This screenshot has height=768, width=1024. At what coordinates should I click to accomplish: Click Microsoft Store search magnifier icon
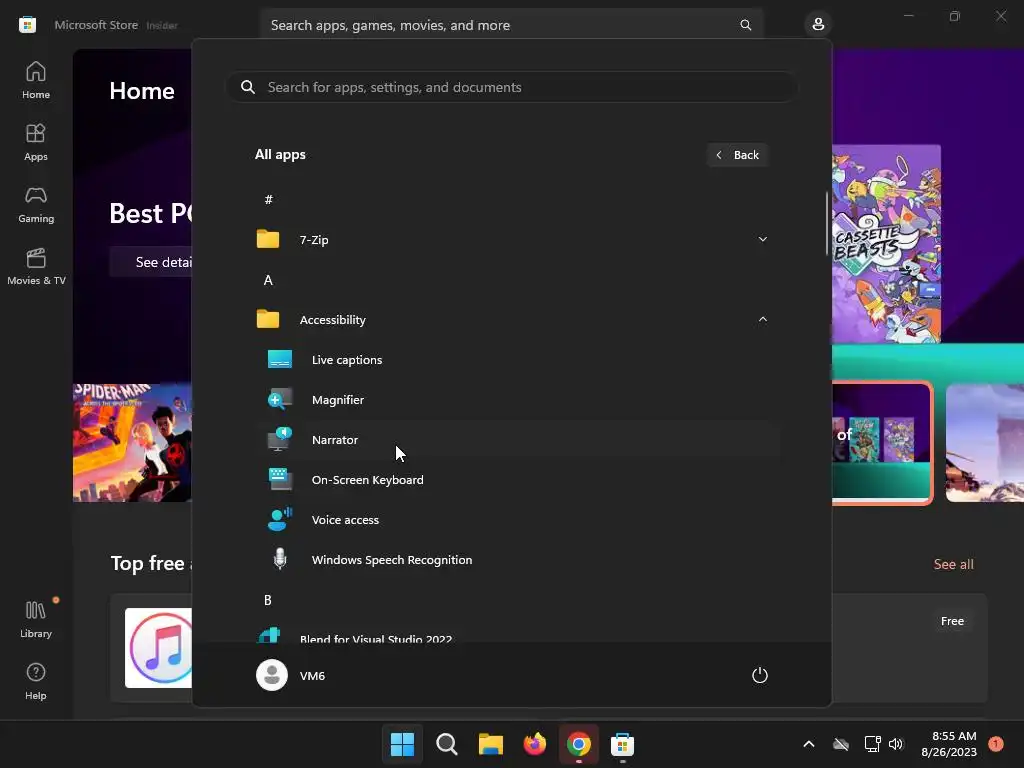click(746, 25)
